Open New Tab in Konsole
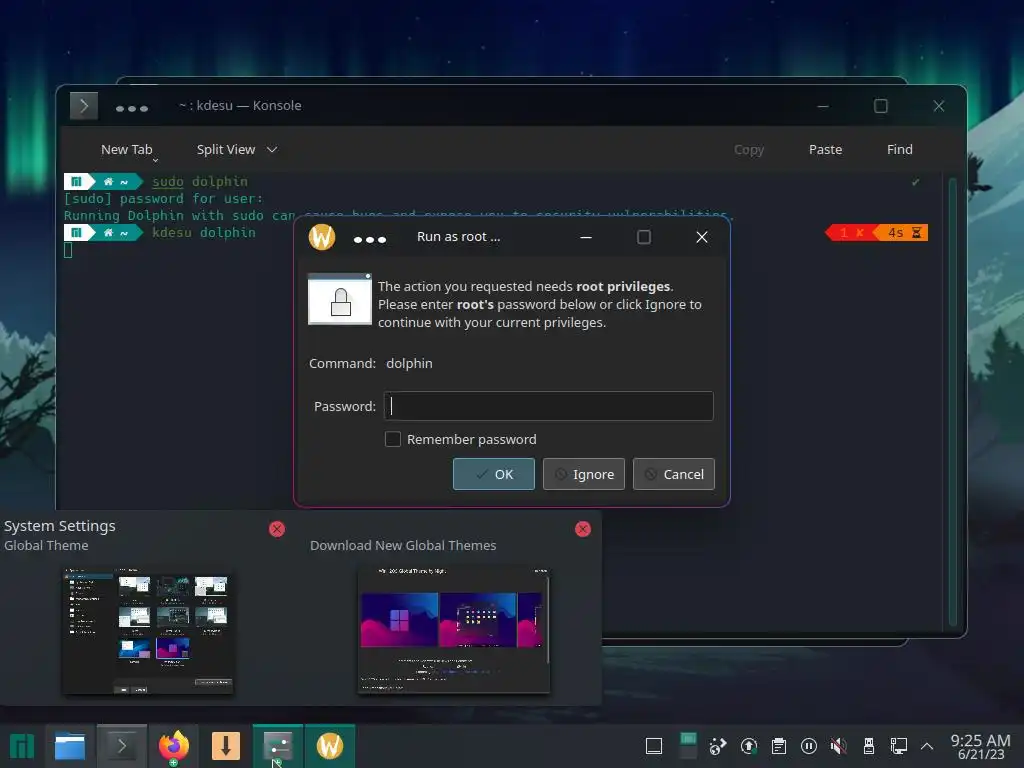 (x=127, y=149)
